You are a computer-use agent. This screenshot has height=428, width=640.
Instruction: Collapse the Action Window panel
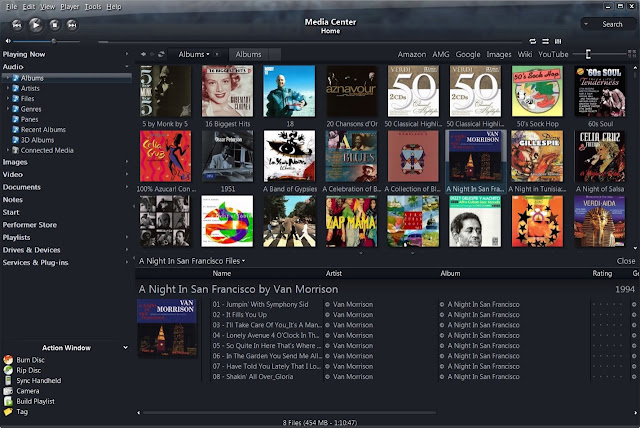coord(125,348)
